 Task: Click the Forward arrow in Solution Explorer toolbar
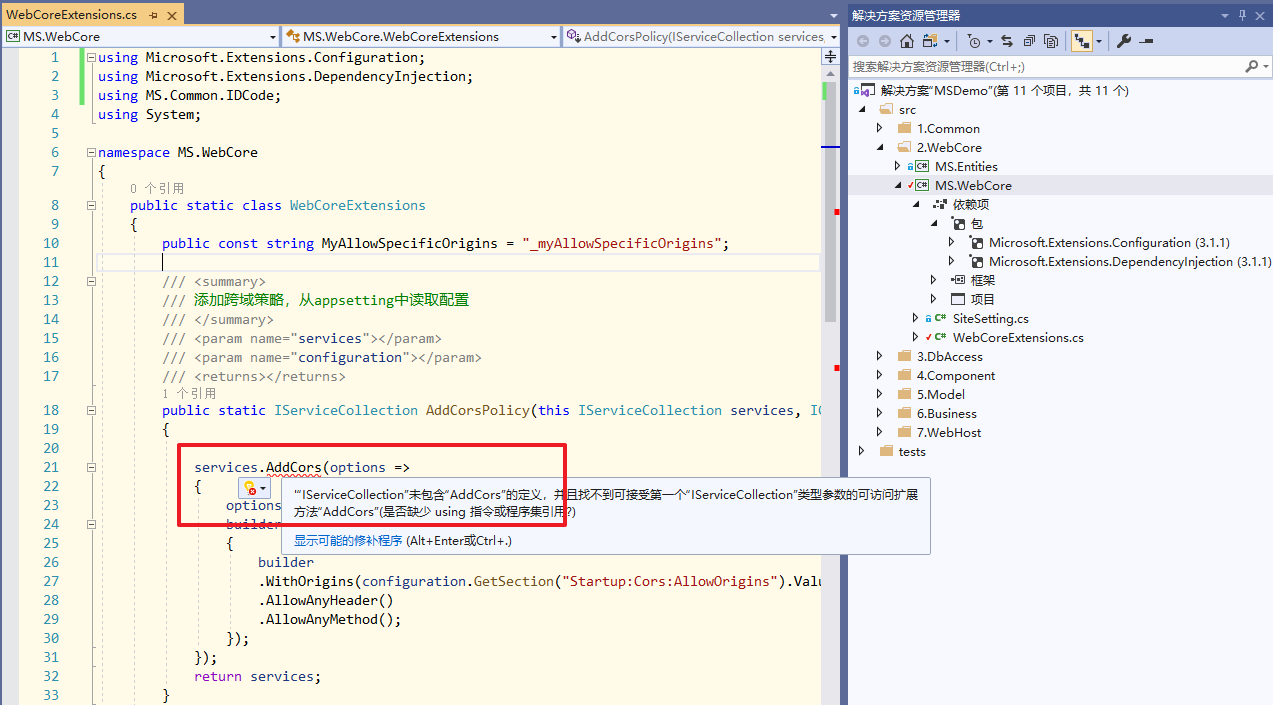pos(885,41)
